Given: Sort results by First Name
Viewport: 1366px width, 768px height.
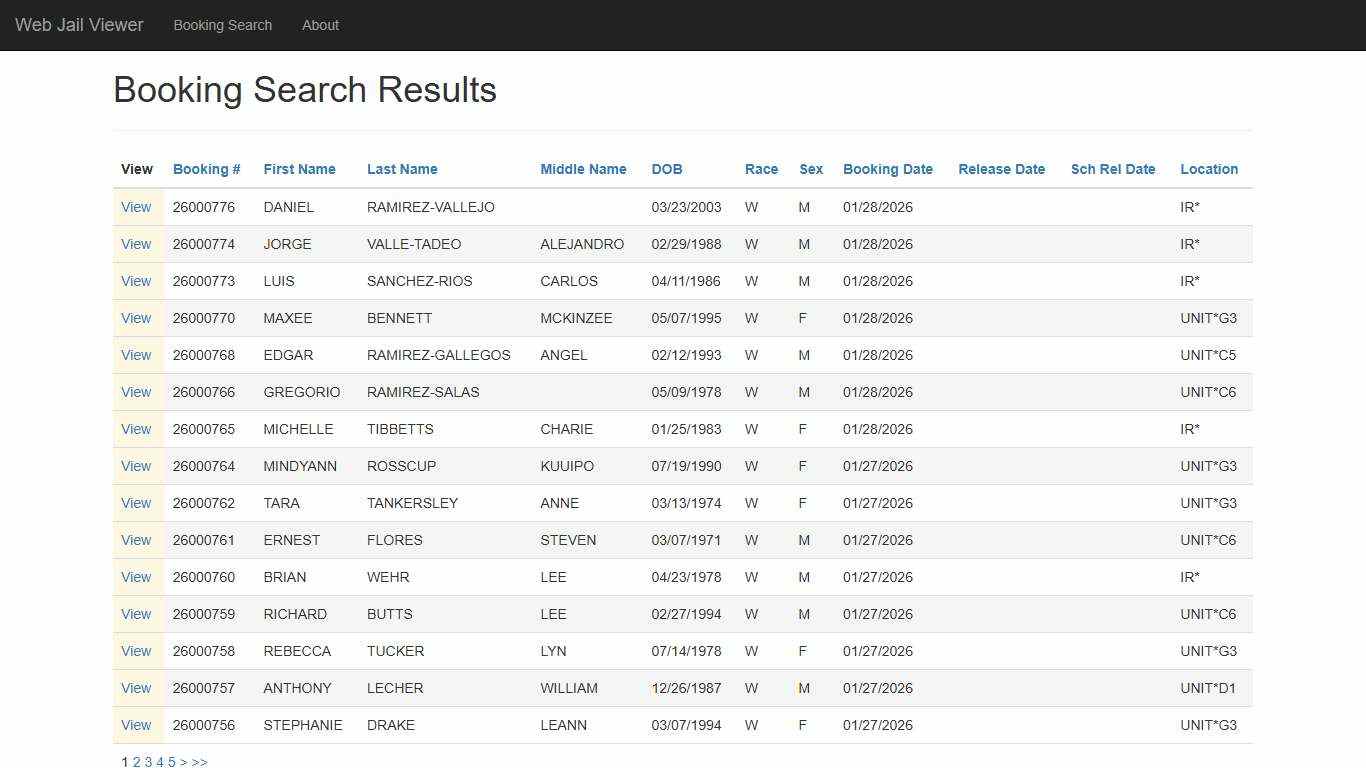Looking at the screenshot, I should click(299, 169).
